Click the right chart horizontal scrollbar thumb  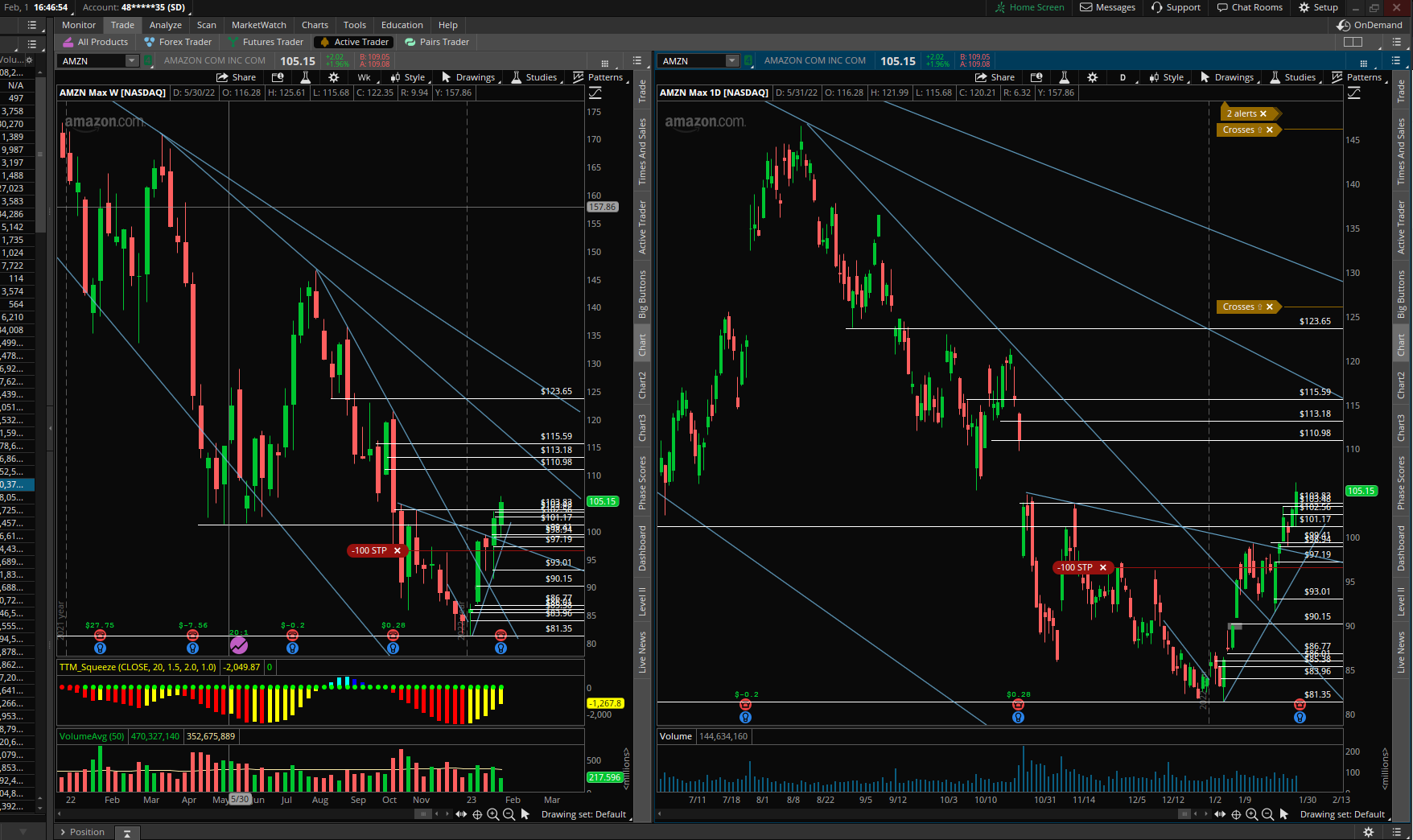[1184, 814]
